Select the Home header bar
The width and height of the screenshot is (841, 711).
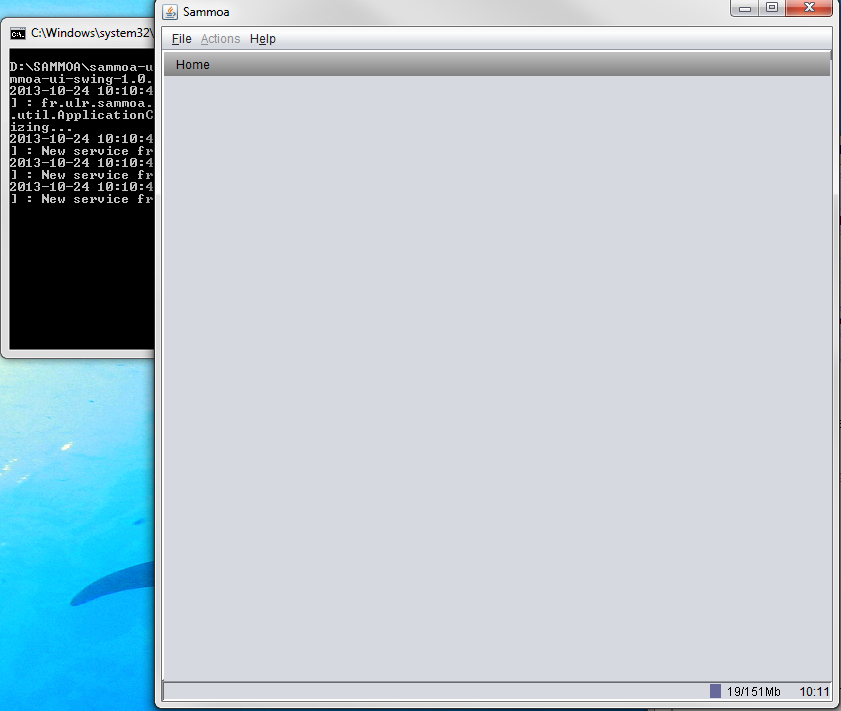coord(497,64)
